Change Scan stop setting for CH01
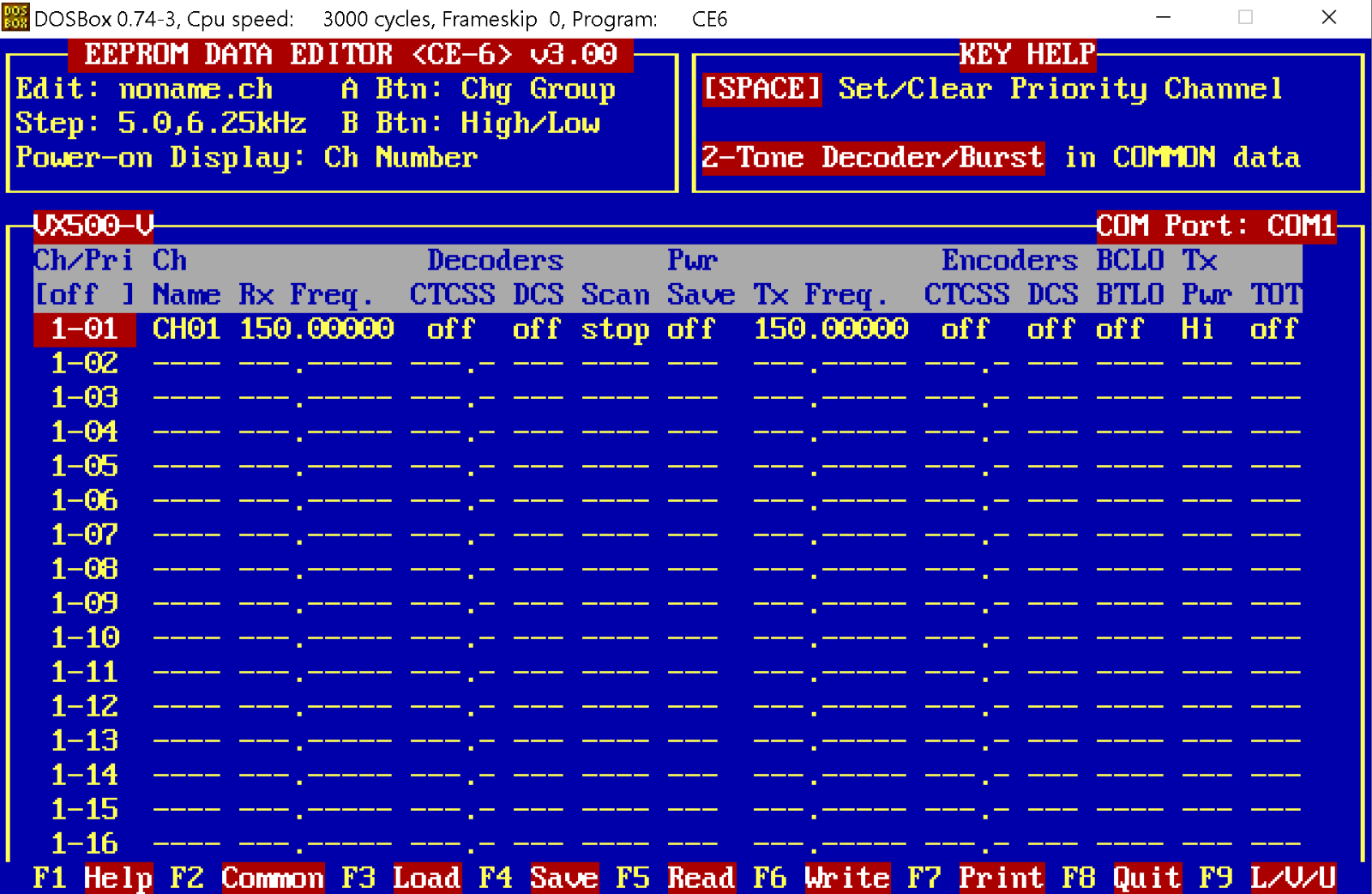Screen dimensions: 1372x894 tap(616, 328)
